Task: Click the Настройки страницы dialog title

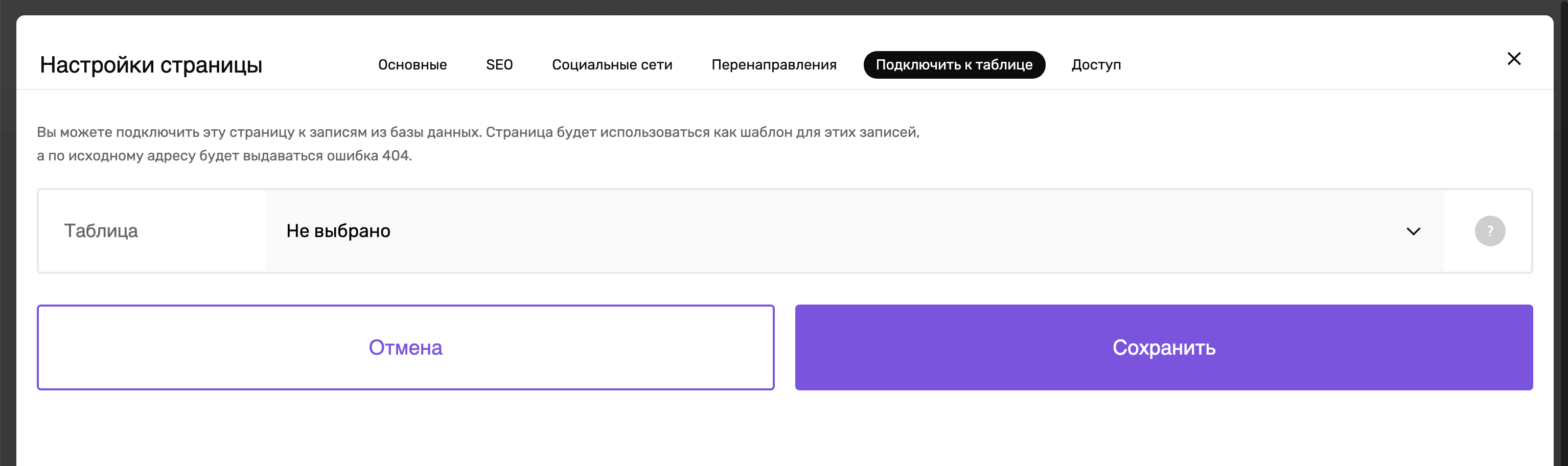Action: (151, 64)
